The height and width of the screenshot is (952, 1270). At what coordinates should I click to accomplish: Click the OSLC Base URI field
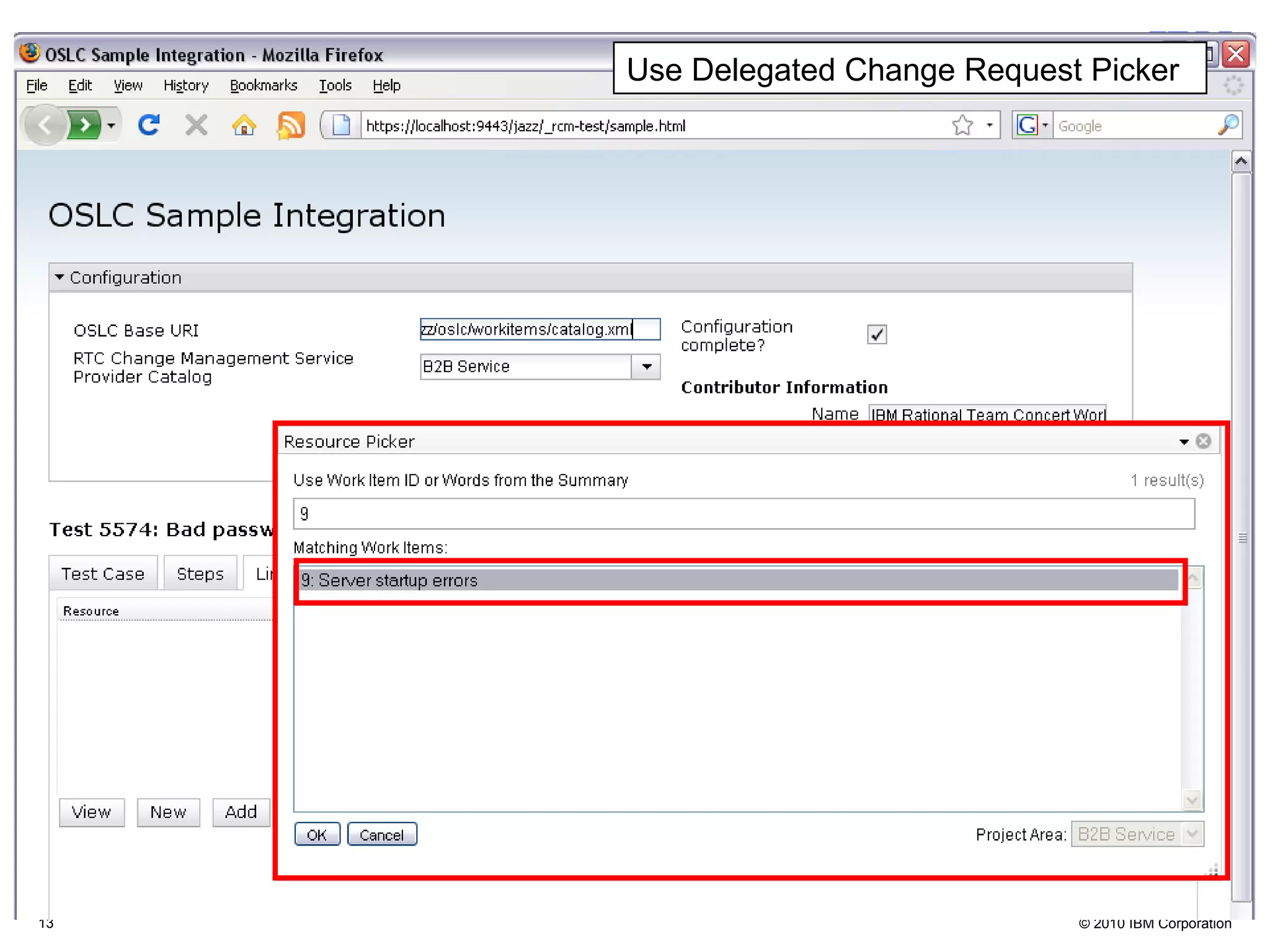click(x=540, y=329)
